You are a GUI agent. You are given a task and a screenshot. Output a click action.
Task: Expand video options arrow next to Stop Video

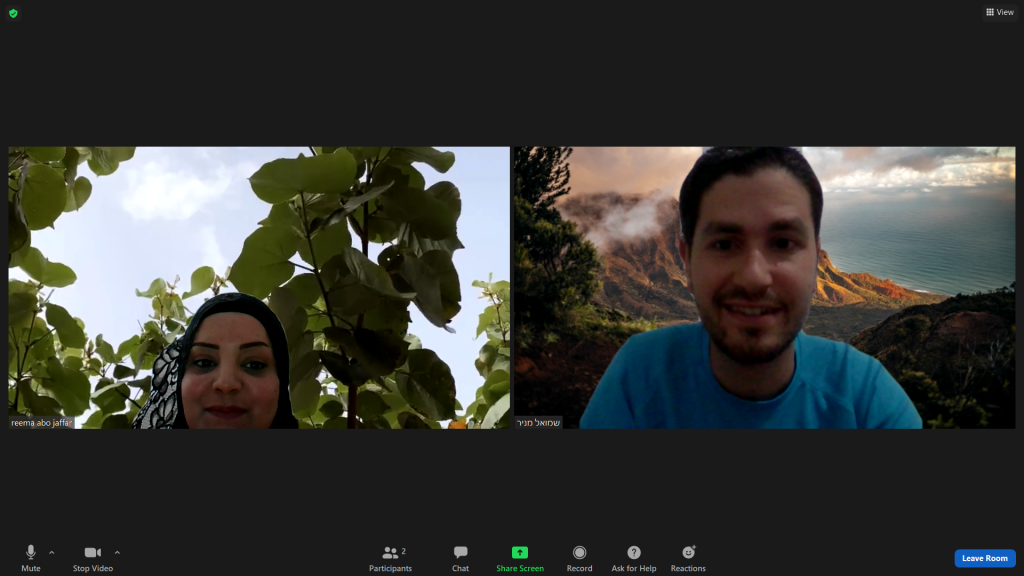pyautogui.click(x=117, y=552)
